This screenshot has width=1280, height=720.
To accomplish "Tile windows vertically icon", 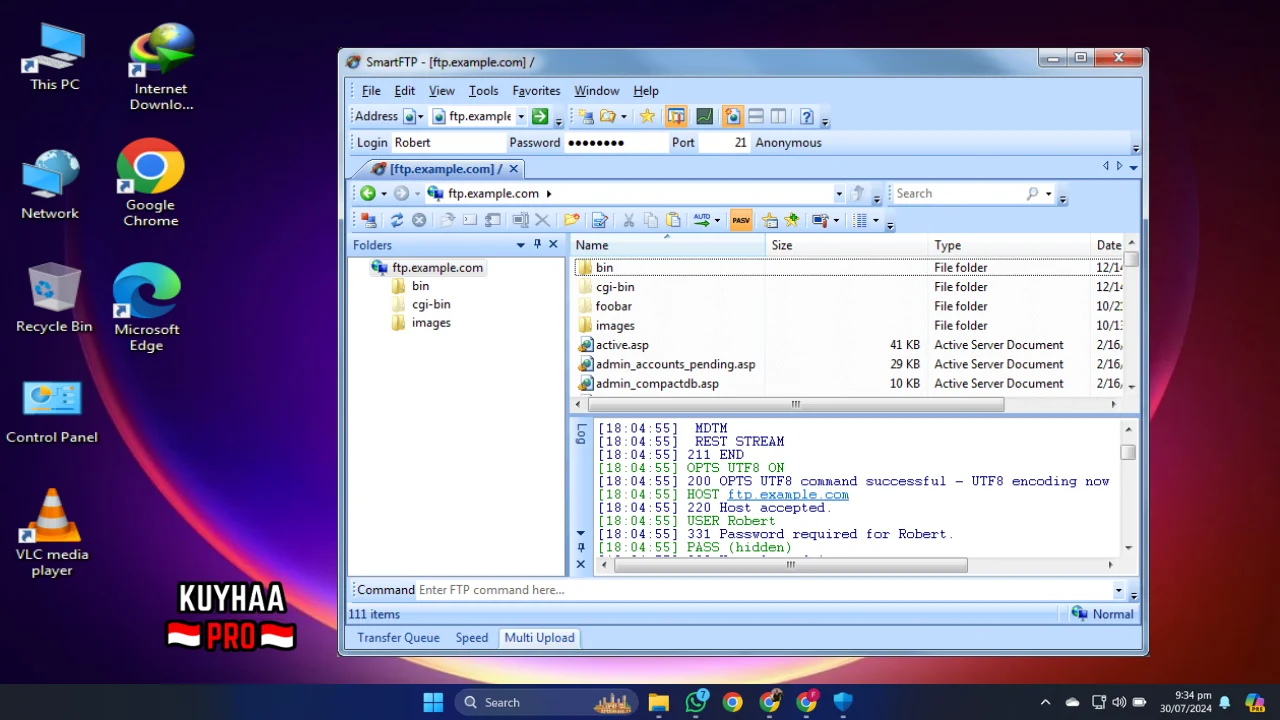I will pyautogui.click(x=778, y=116).
